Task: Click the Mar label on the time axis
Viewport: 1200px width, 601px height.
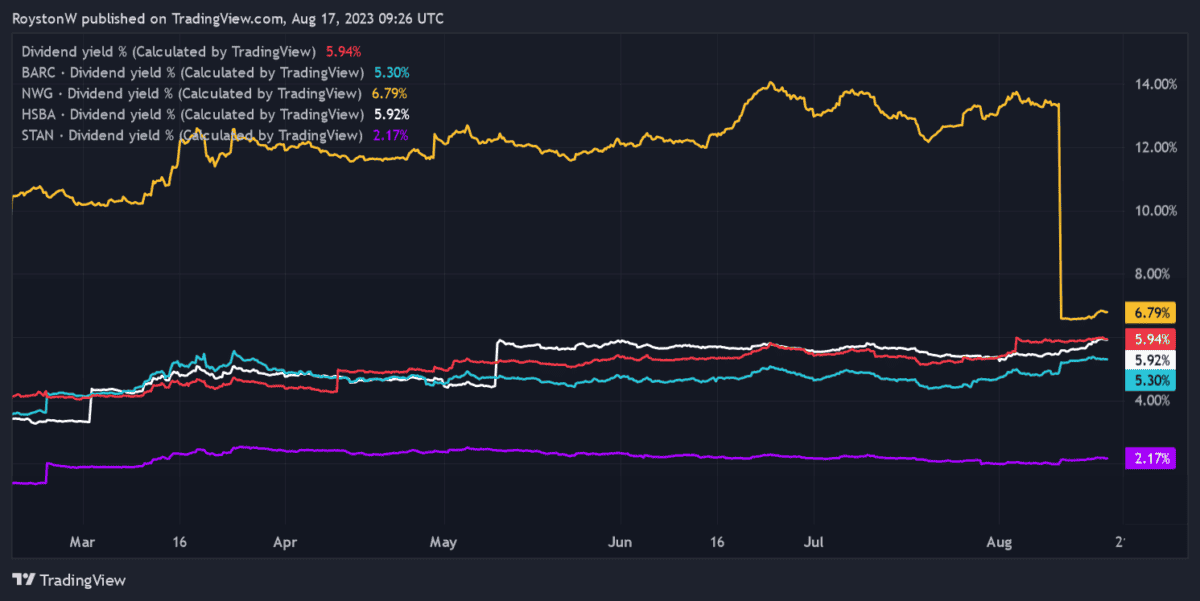Action: click(82, 541)
